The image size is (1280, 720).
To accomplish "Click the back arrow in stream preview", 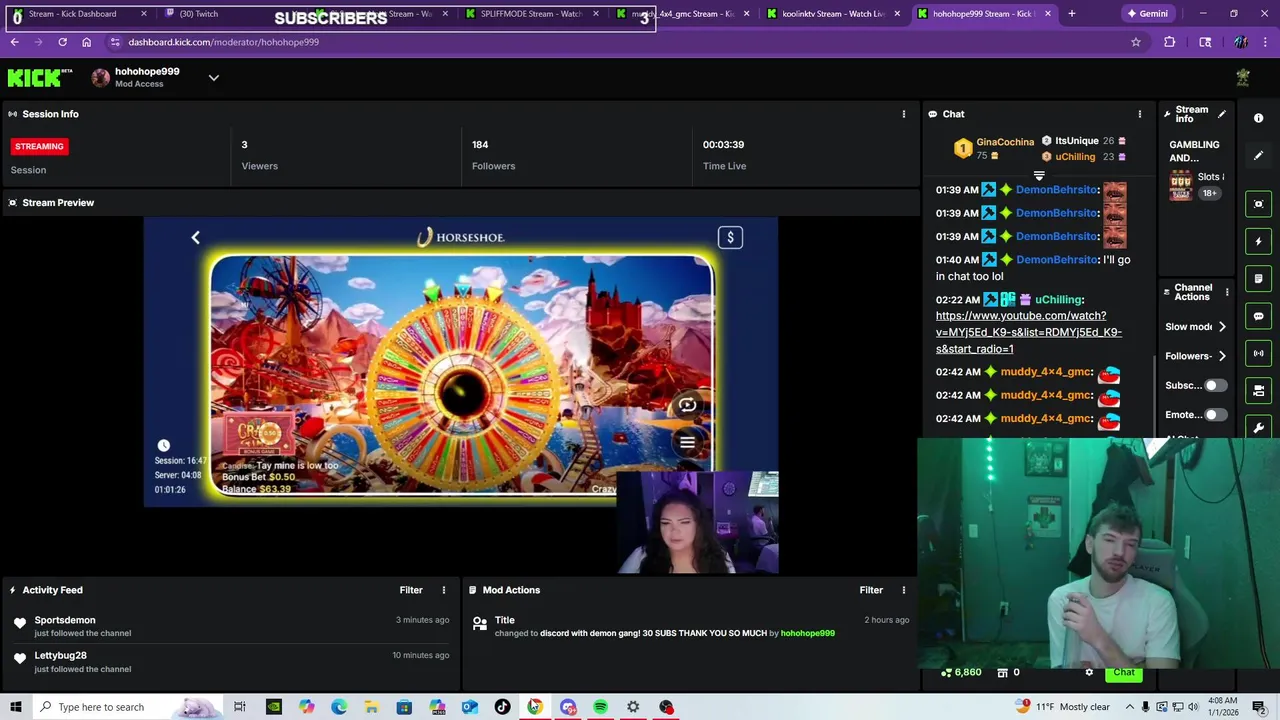I will pyautogui.click(x=195, y=237).
